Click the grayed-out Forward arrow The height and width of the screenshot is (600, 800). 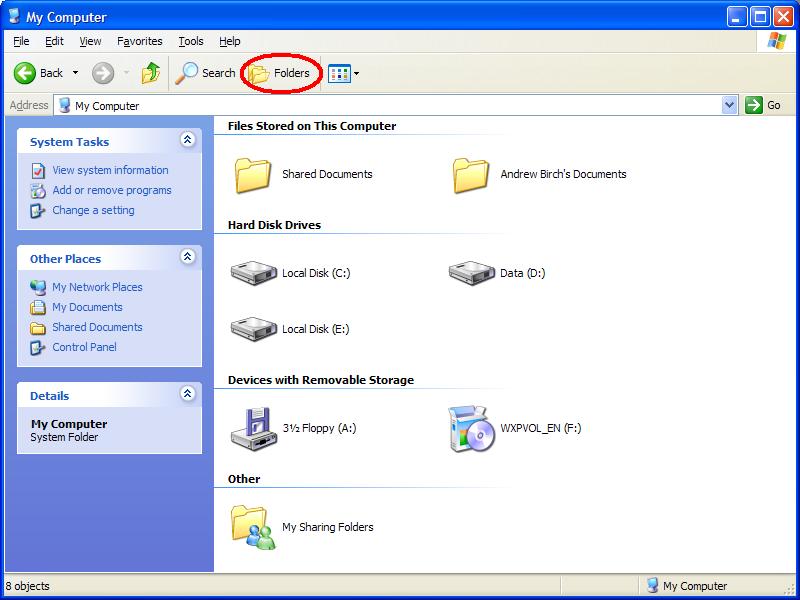(103, 73)
